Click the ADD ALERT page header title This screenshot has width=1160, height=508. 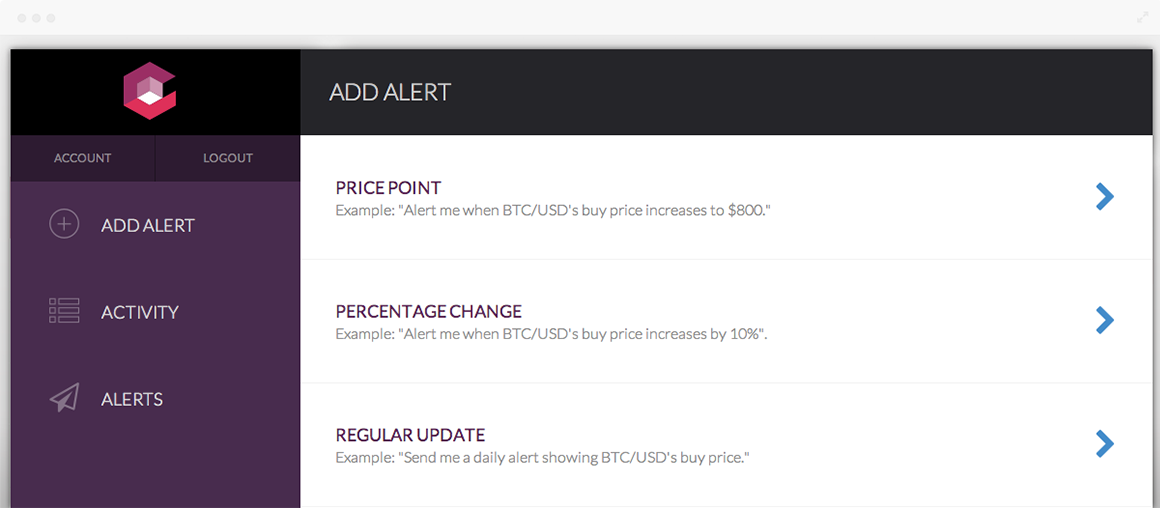(x=390, y=92)
